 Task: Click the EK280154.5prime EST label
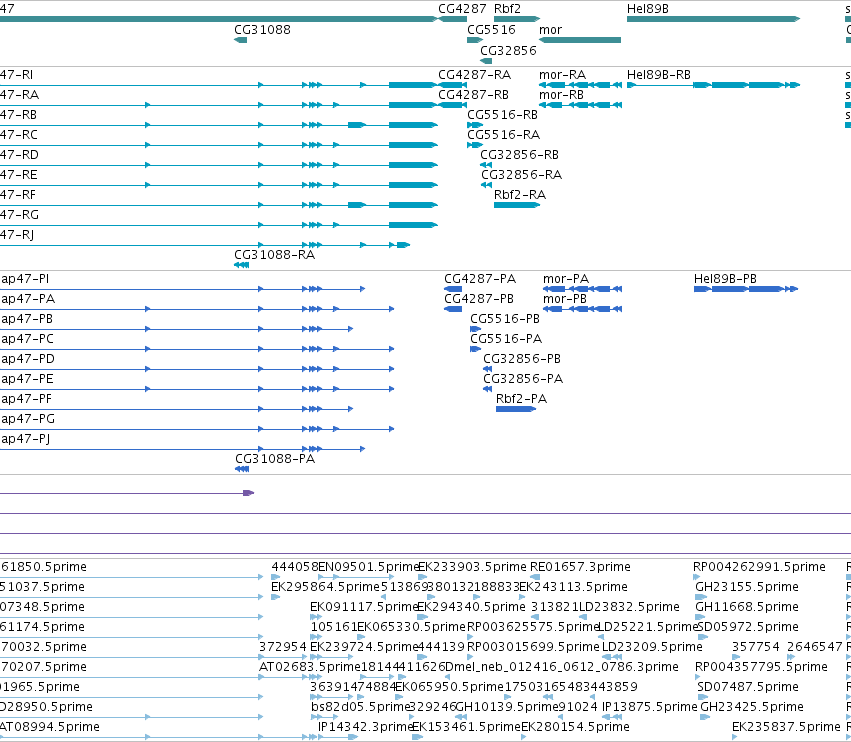[575, 727]
